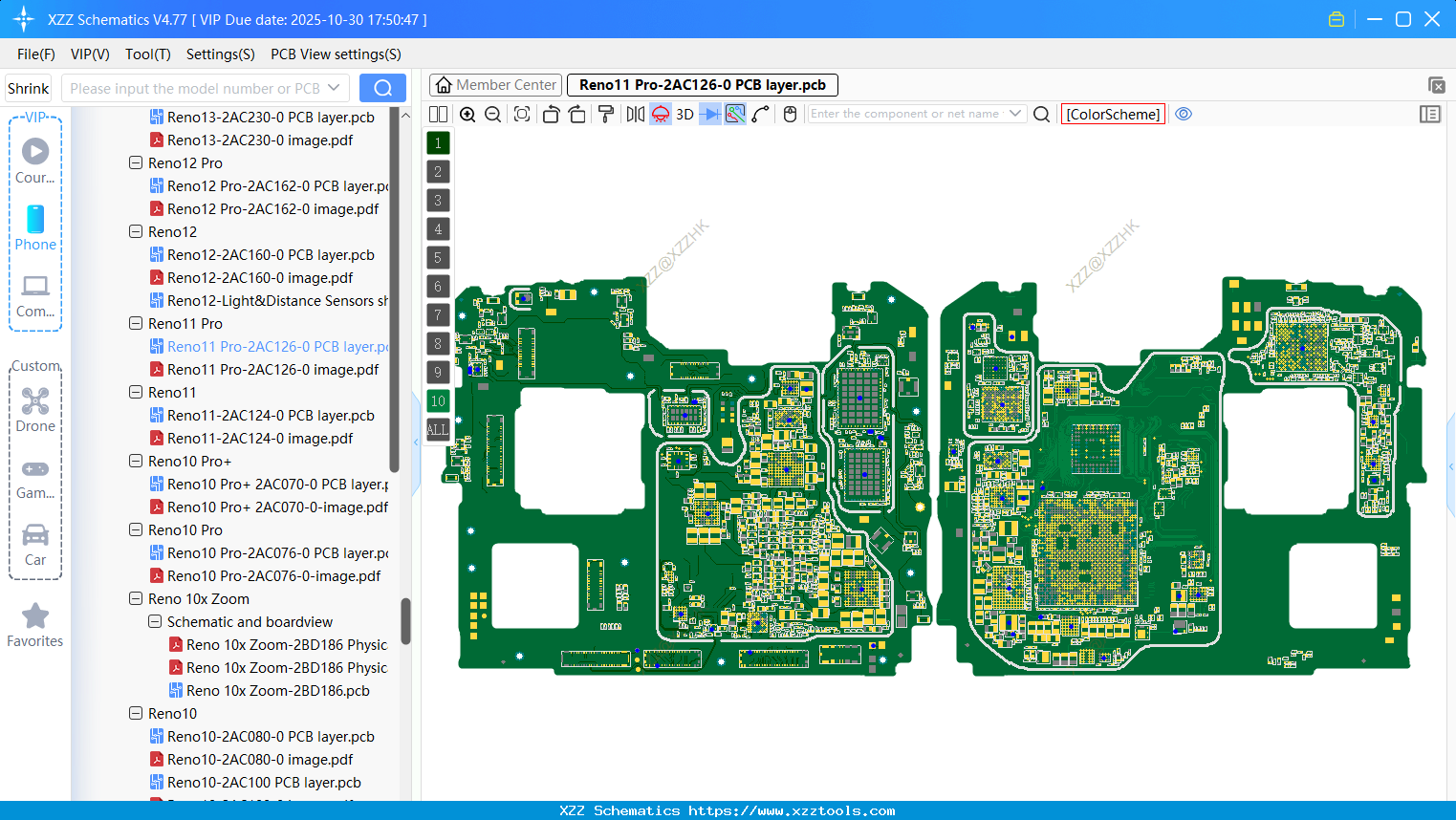
Task: Toggle the red component placement mode icon
Action: pos(660,114)
